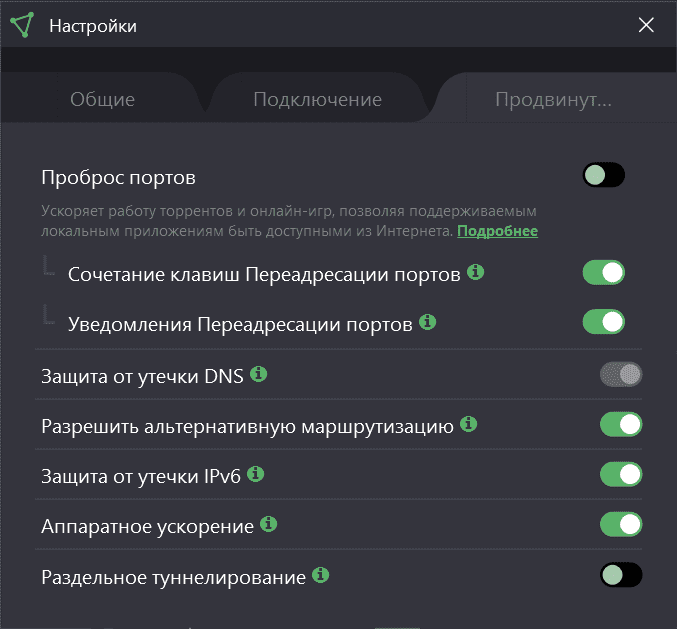Screen dimensions: 677x629
Task: Click info icon next to Аппаратное ускорение
Action: point(268,524)
